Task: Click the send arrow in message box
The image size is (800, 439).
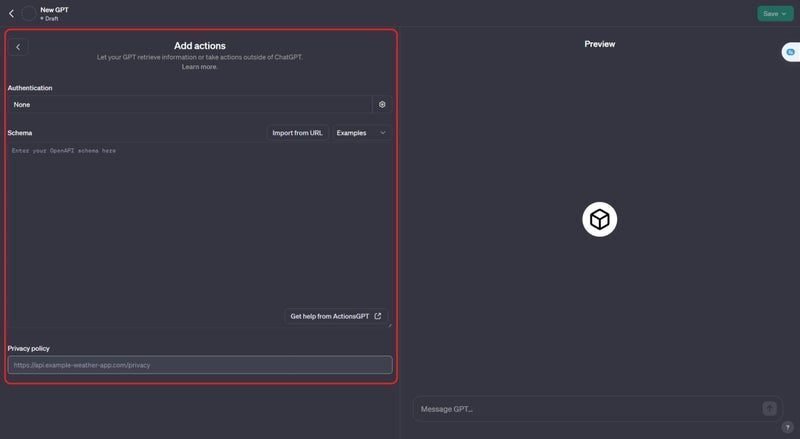Action: click(769, 408)
